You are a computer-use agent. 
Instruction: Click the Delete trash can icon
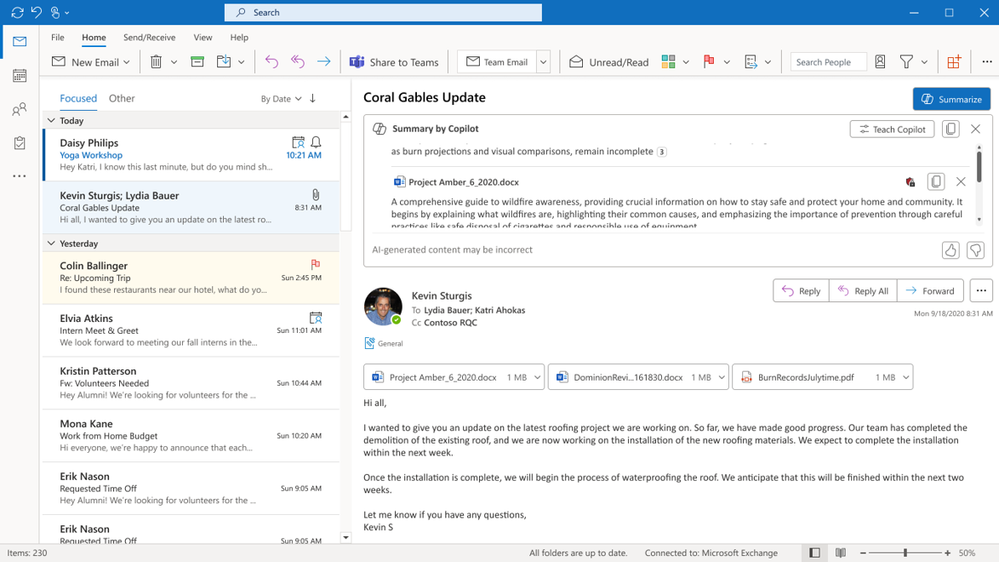(156, 62)
